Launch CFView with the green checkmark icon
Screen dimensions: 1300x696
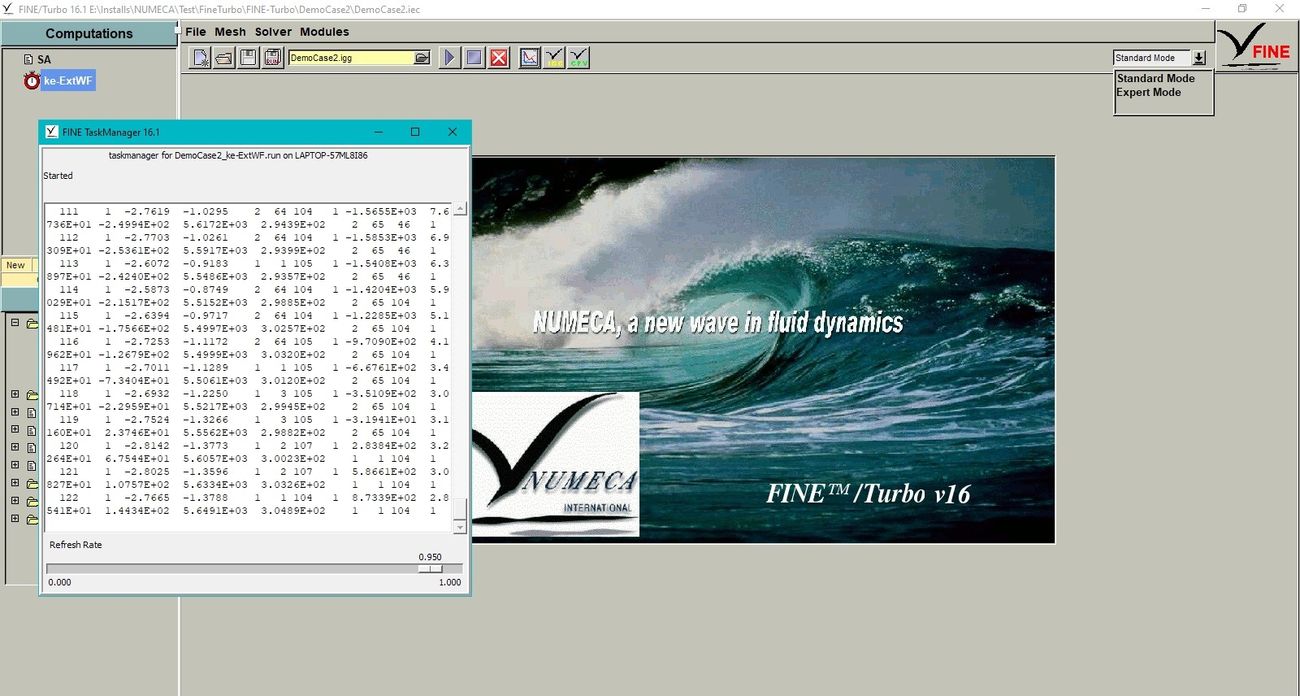pyautogui.click(x=579, y=58)
